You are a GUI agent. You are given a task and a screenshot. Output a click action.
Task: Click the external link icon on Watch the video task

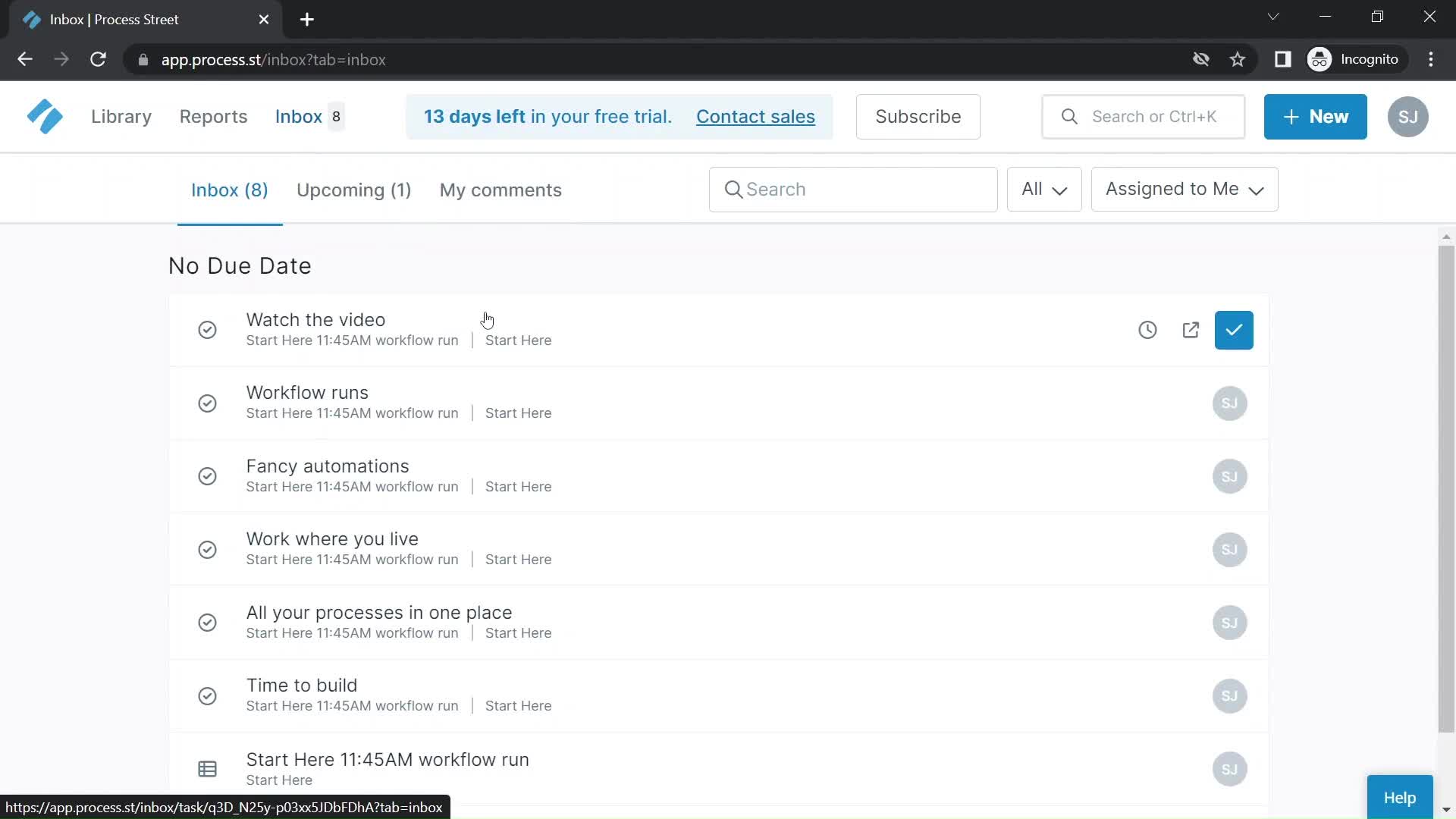[x=1191, y=330]
